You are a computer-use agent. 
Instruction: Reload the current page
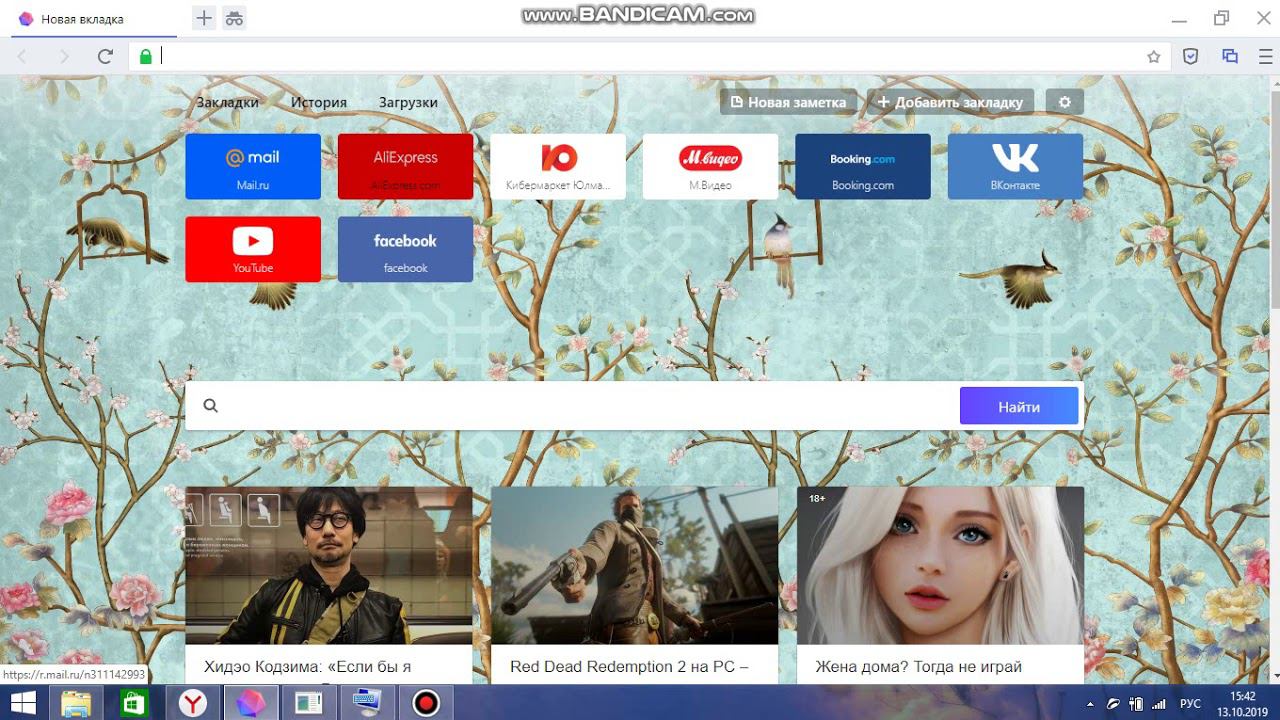(105, 57)
